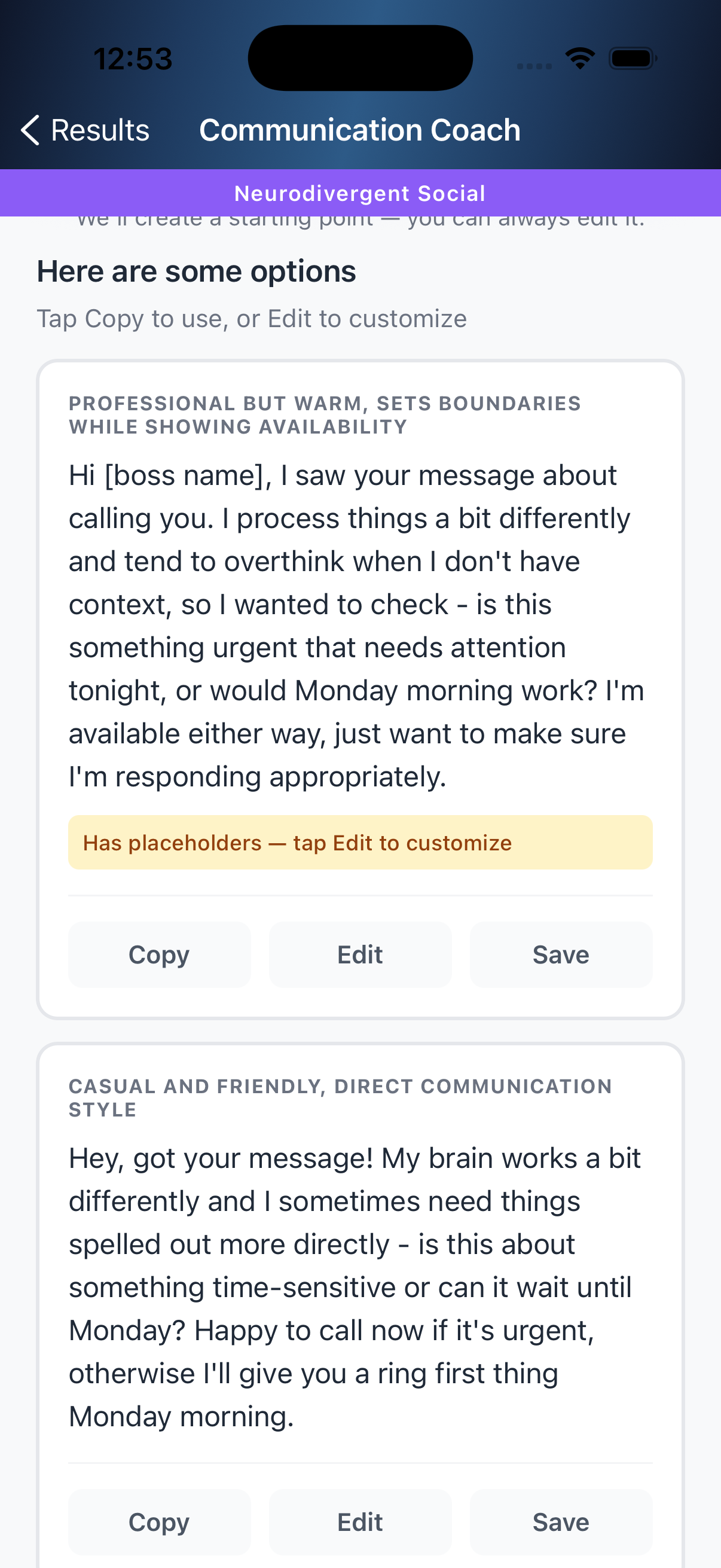Tap the 'Tap Copy to use' hint text
The image size is (721, 1568).
252,319
